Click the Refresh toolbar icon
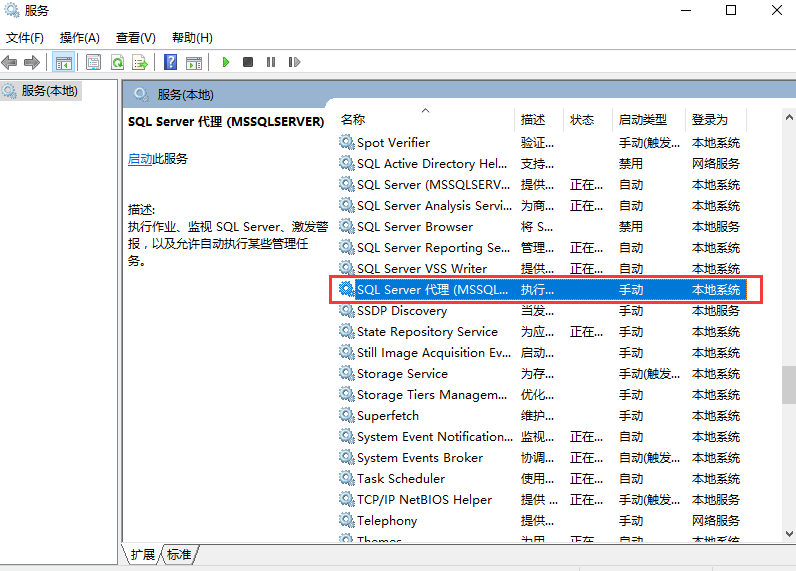The image size is (796, 571). click(x=117, y=62)
